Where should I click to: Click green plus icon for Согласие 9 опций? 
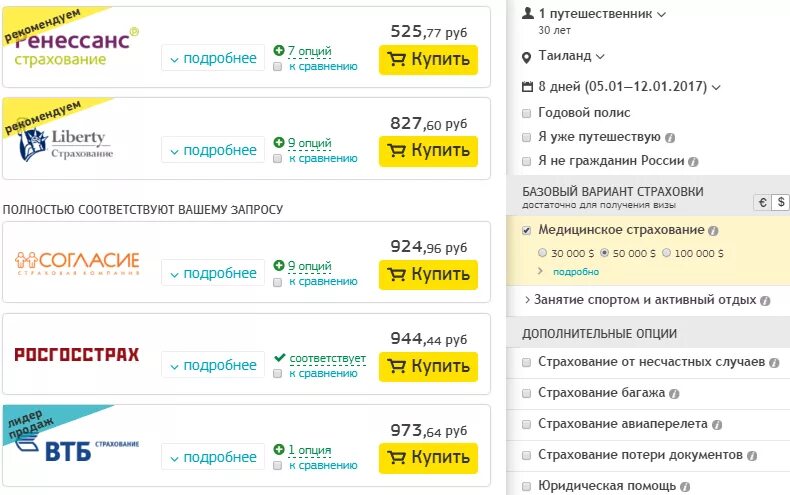click(x=279, y=266)
